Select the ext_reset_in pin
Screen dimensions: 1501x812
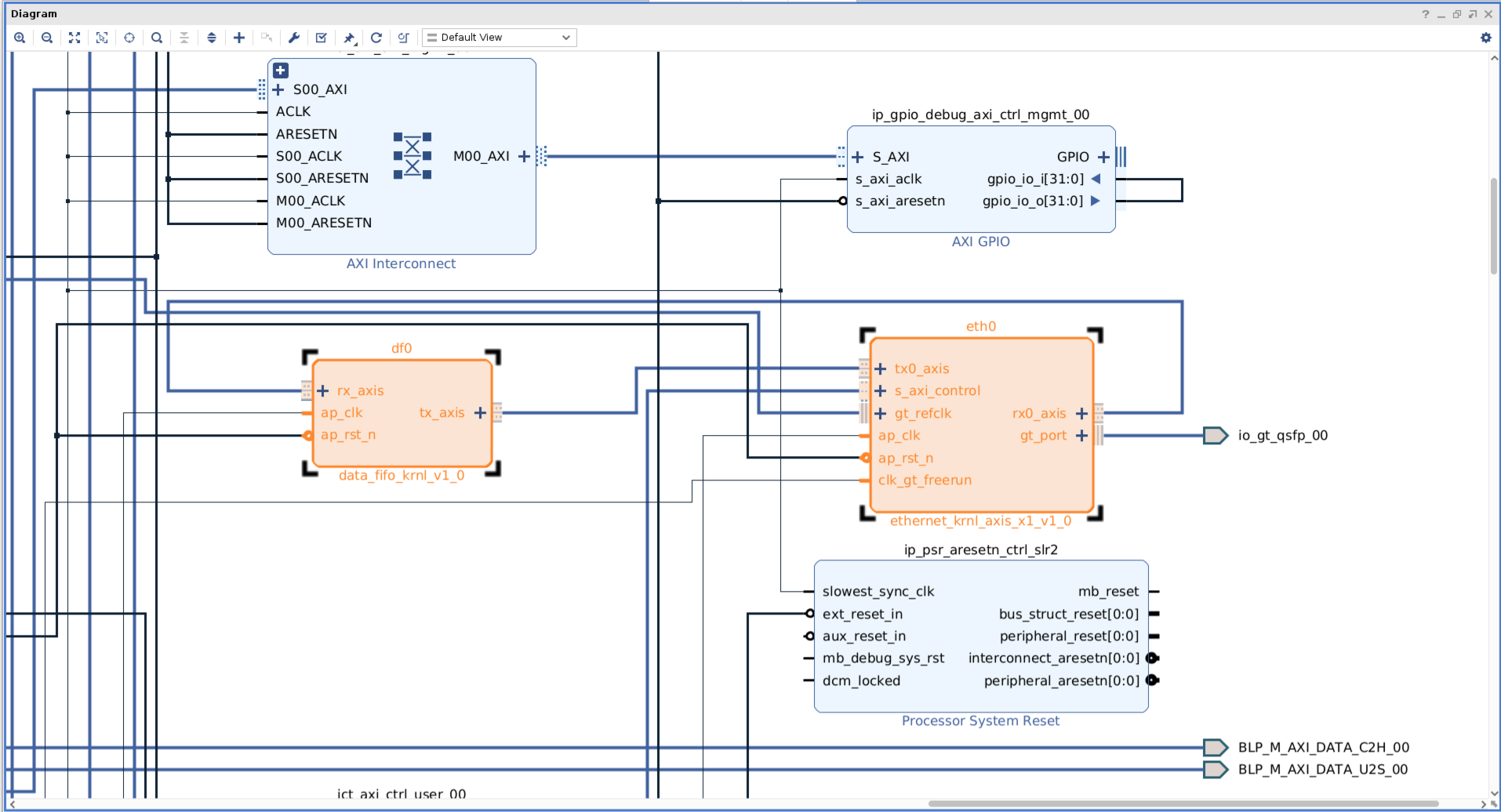tap(863, 614)
